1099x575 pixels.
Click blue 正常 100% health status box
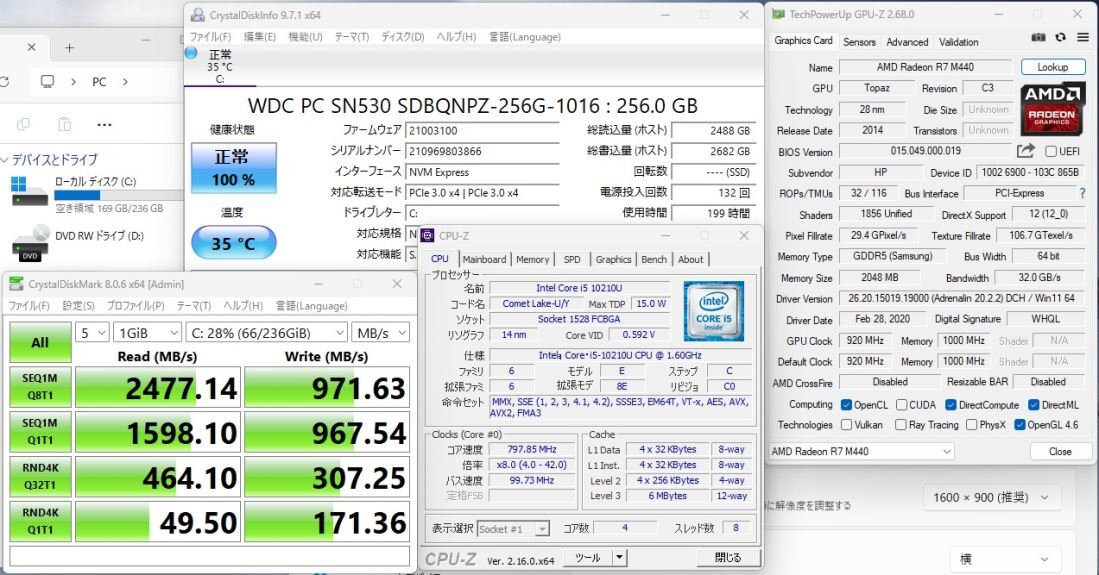click(233, 168)
